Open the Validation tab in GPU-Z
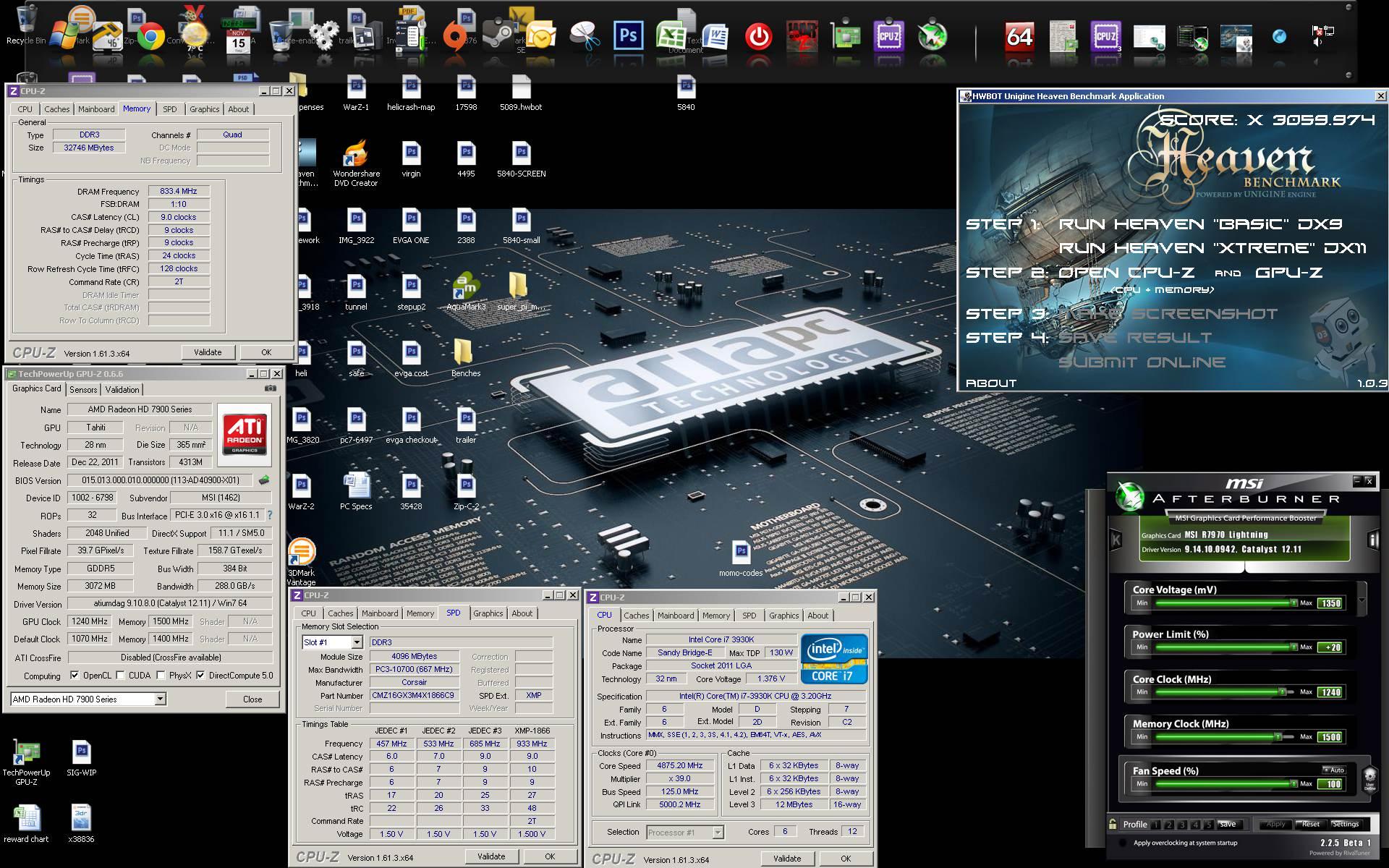1389x868 pixels. point(122,390)
